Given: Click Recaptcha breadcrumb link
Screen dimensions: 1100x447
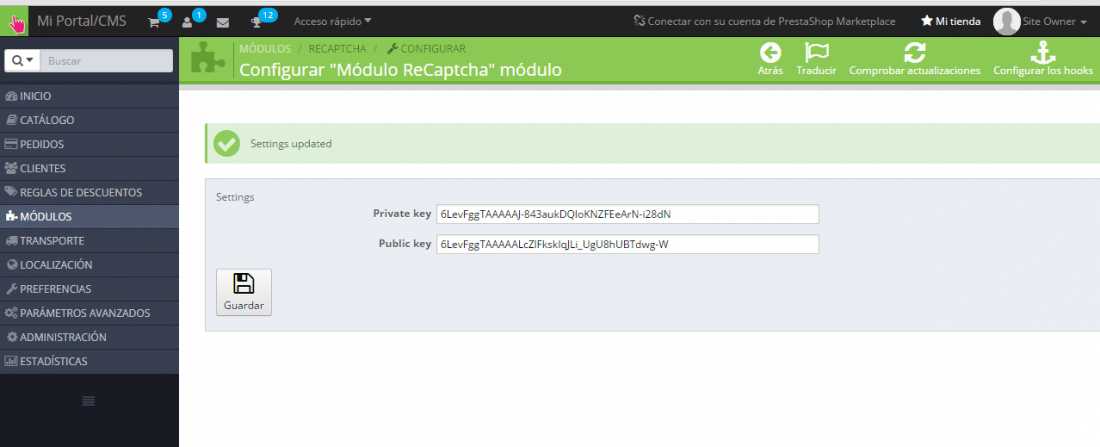Looking at the screenshot, I should pyautogui.click(x=337, y=49).
